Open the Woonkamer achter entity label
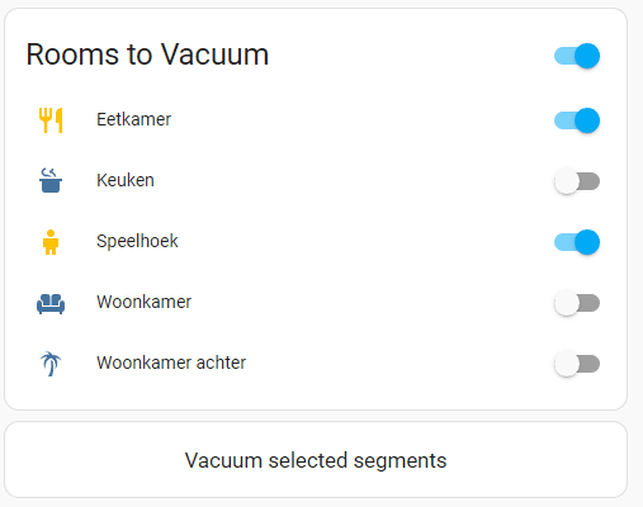 tap(171, 363)
